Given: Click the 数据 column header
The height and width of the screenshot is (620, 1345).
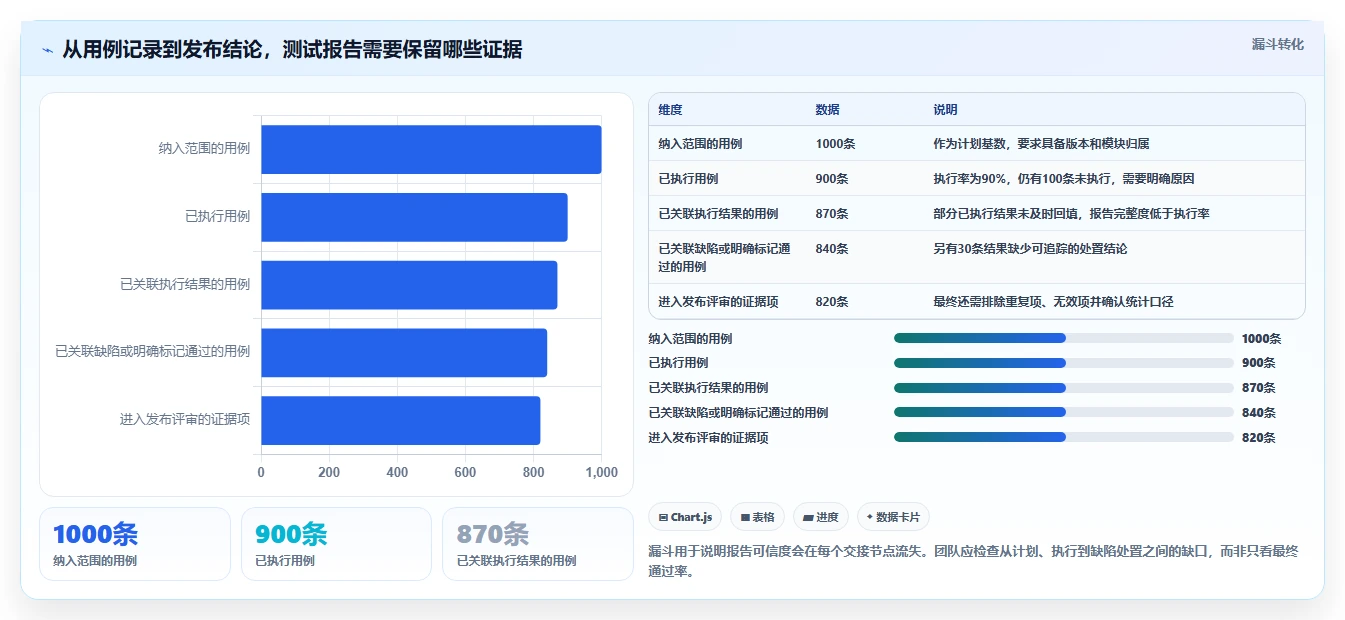Looking at the screenshot, I should point(827,110).
